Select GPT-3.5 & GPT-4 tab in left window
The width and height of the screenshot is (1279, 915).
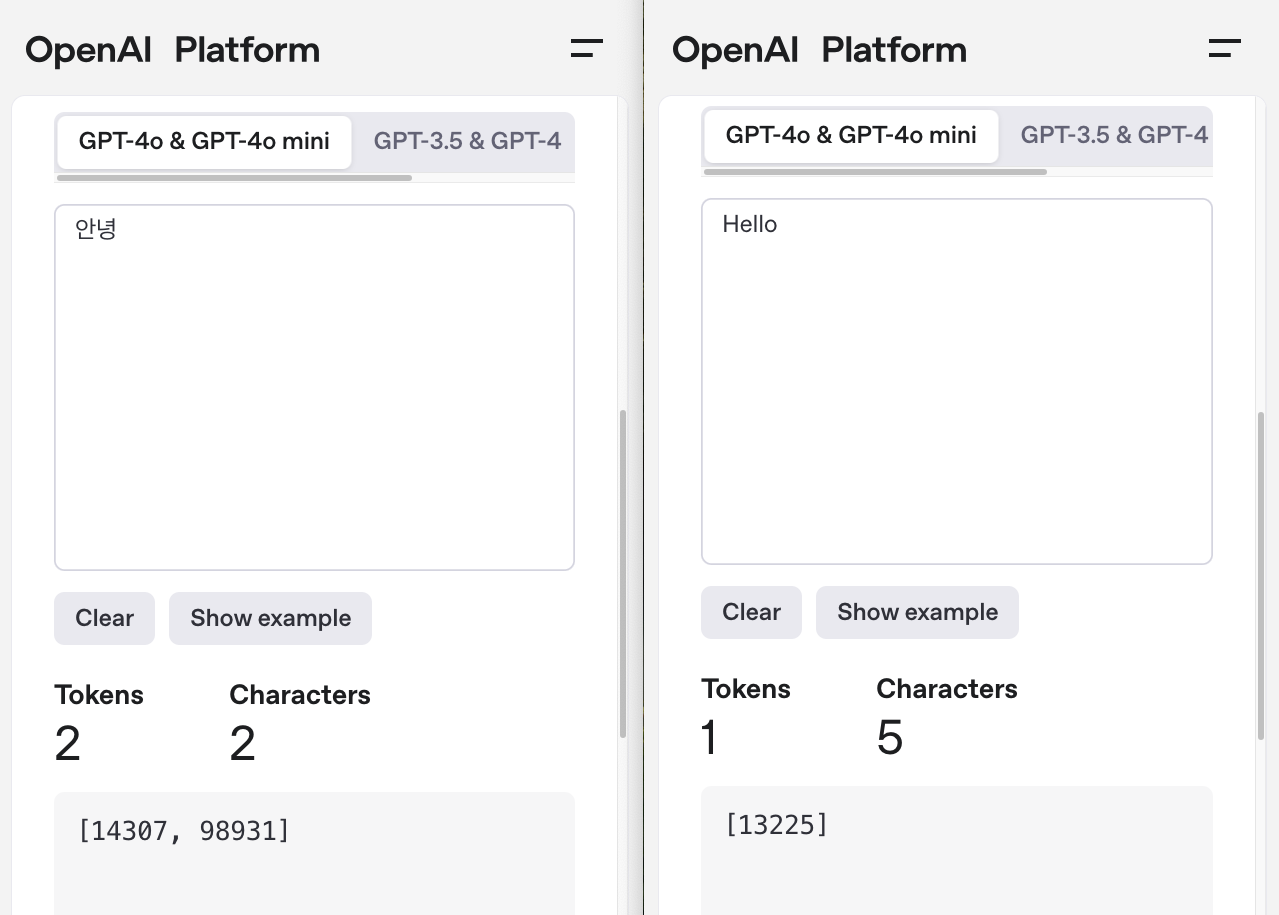[x=467, y=141]
